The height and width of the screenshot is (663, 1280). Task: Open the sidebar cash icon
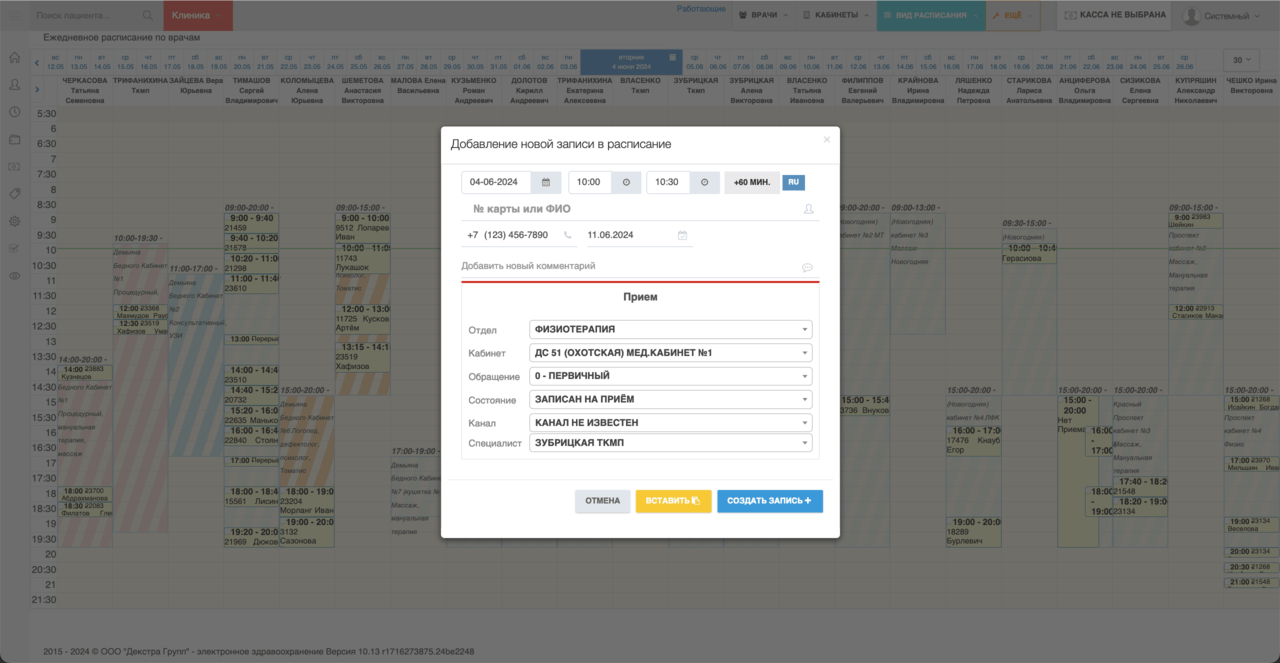click(x=14, y=166)
